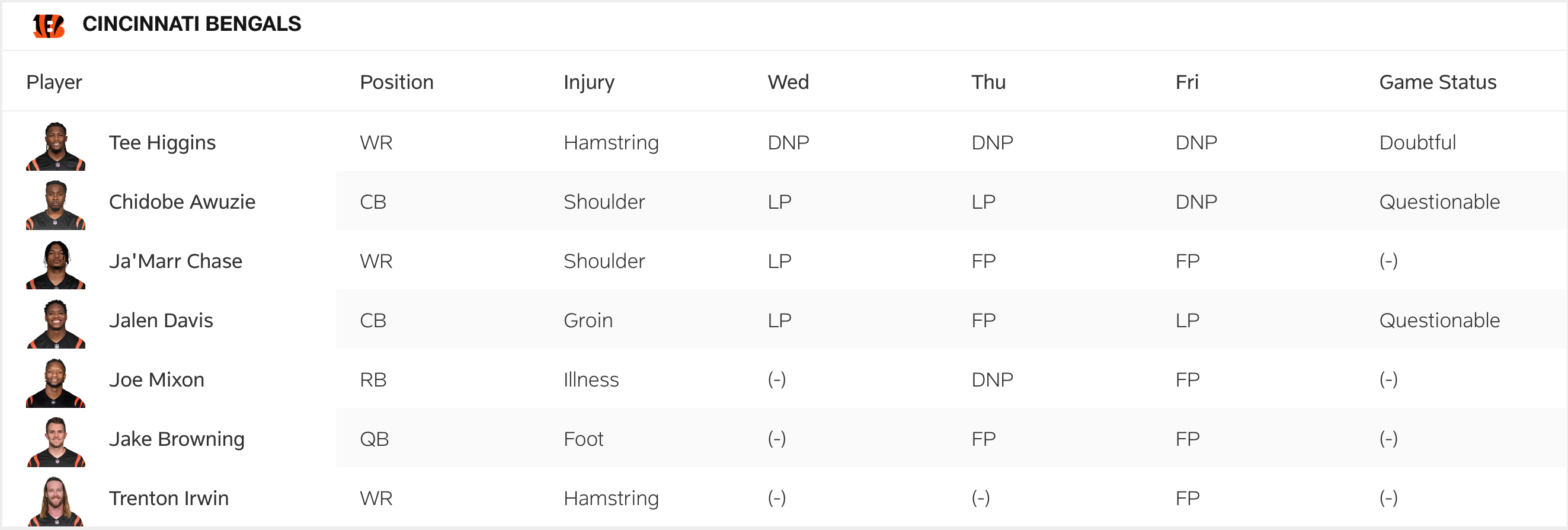Click the Cincinnati Bengals team logo
Screen dimensions: 1568x530
[x=49, y=25]
